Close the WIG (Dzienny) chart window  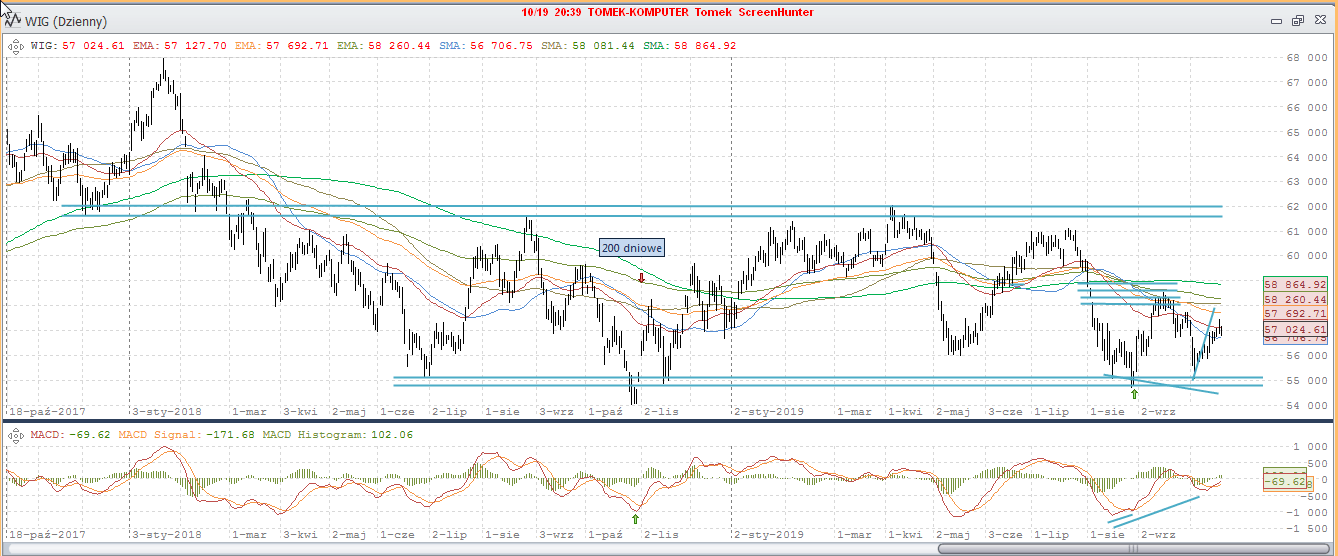(1318, 21)
